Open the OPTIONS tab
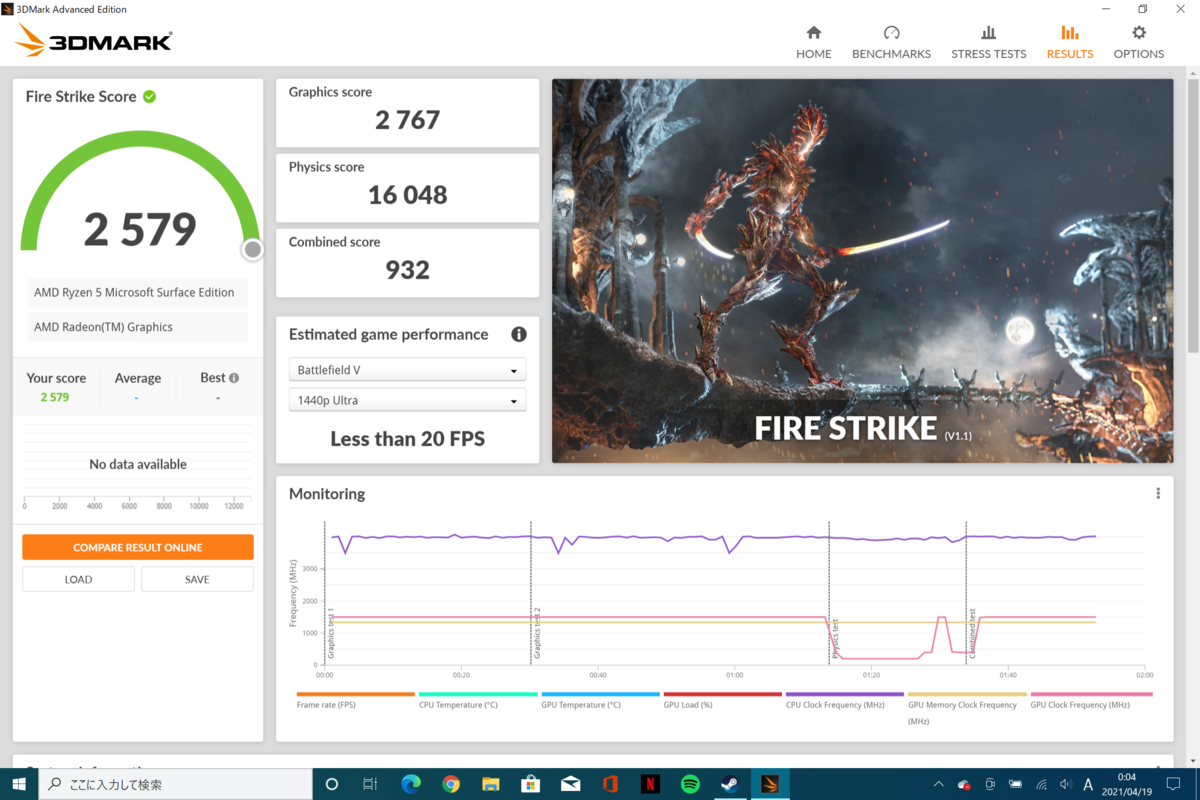This screenshot has height=800, width=1200. point(1138,42)
